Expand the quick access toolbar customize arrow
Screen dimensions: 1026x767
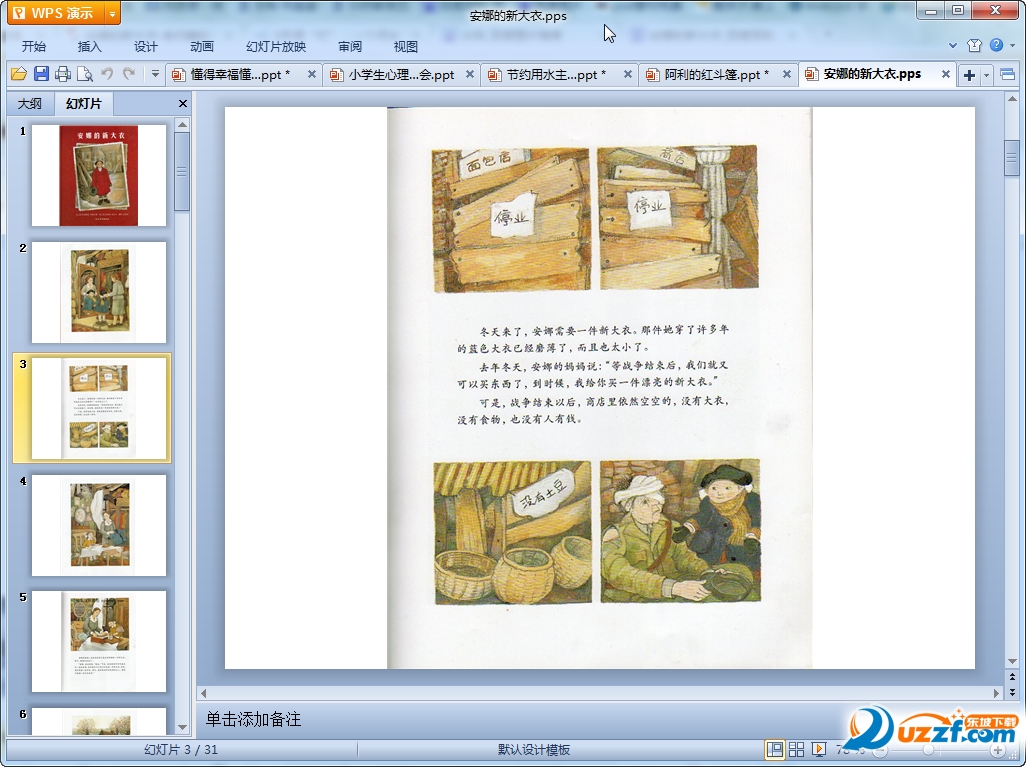pos(155,74)
